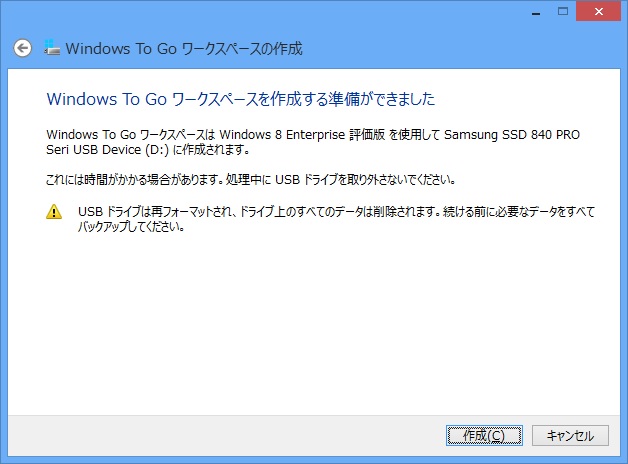Screen dimensions: 628x464
Task: Click the warning text USB ドライブは再フォーマットされ
Action: pos(336,219)
